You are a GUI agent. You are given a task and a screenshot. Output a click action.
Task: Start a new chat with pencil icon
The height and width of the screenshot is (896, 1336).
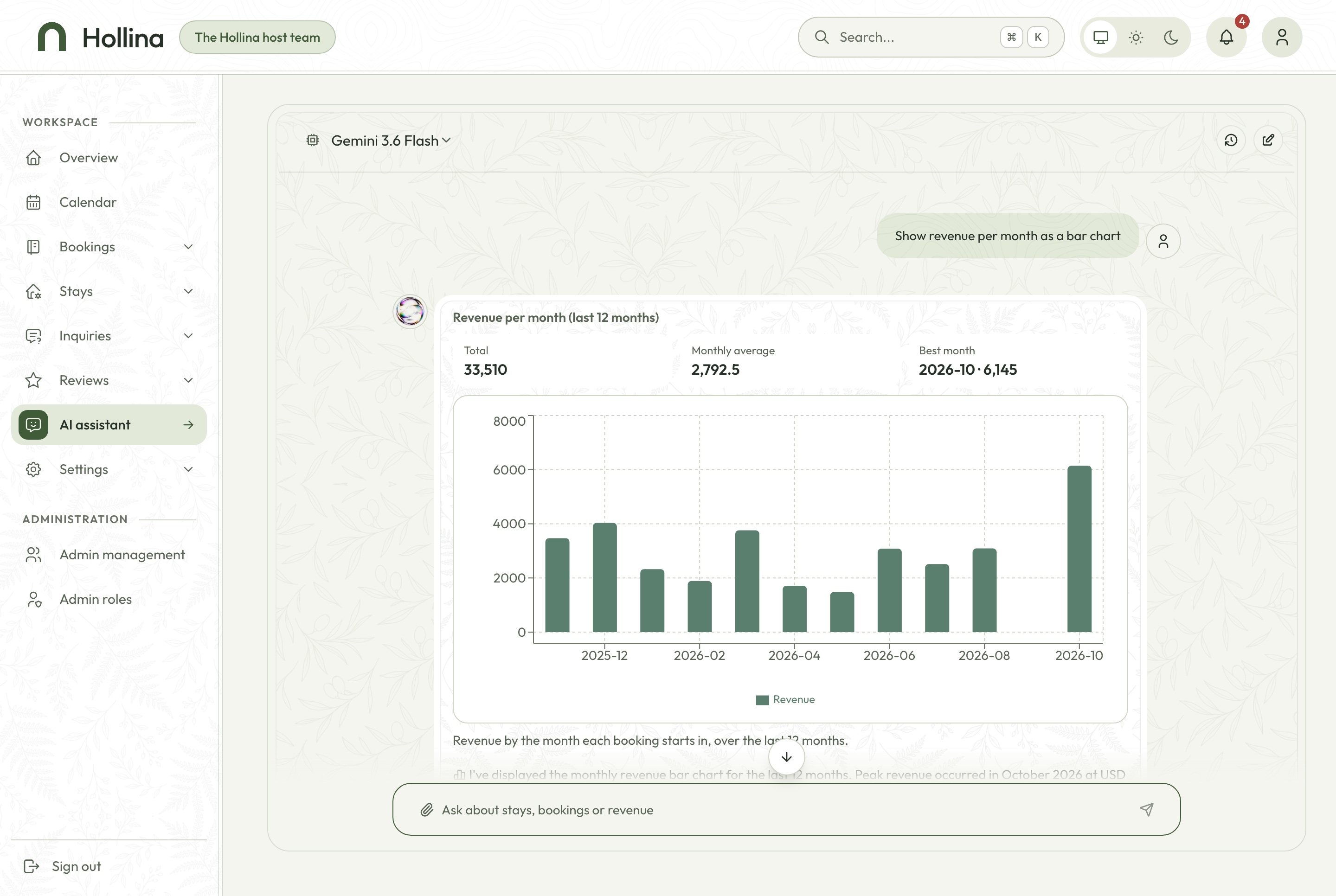click(x=1268, y=140)
